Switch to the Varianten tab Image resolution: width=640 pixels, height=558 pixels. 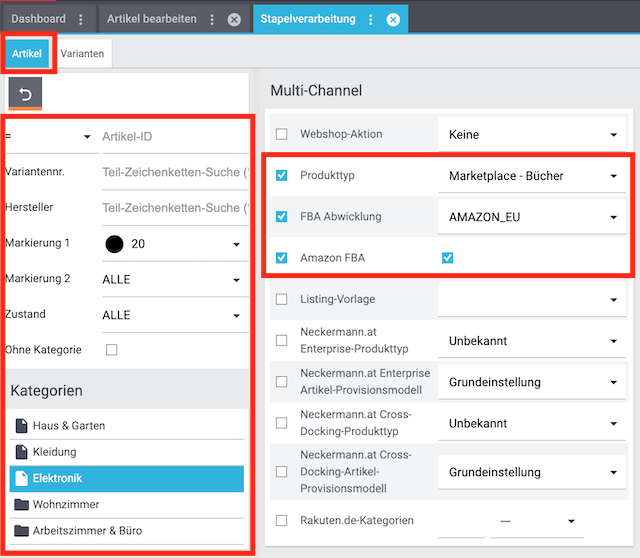point(81,53)
